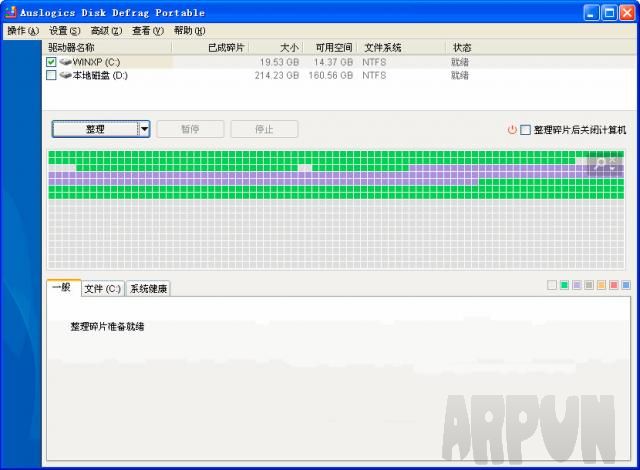
Task: Minimize the Disk Defrag window
Action: click(591, 13)
